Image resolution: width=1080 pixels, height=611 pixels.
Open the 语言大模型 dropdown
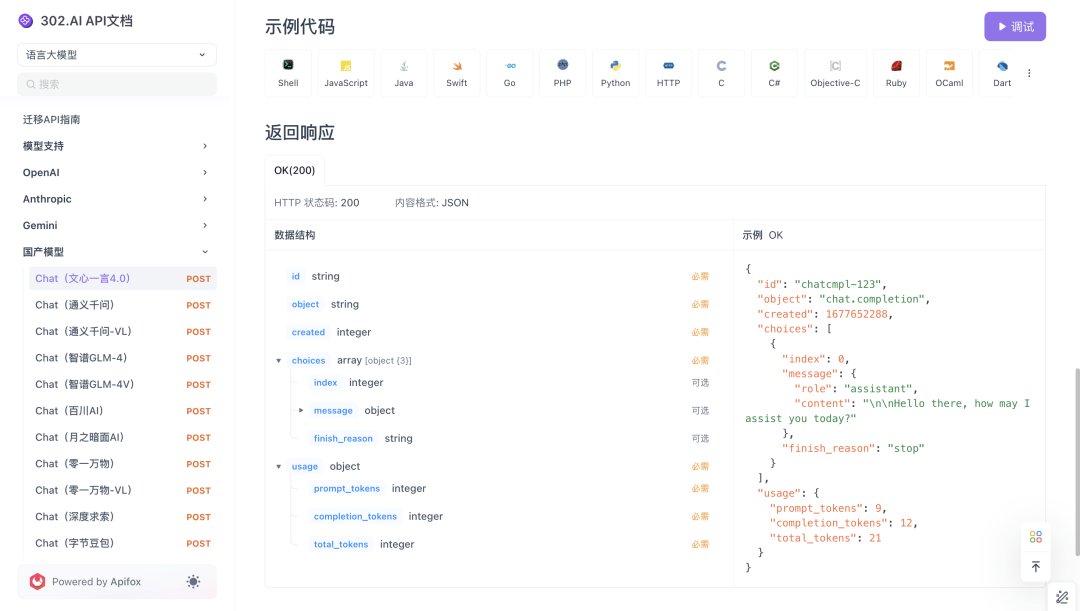pyautogui.click(x=116, y=55)
